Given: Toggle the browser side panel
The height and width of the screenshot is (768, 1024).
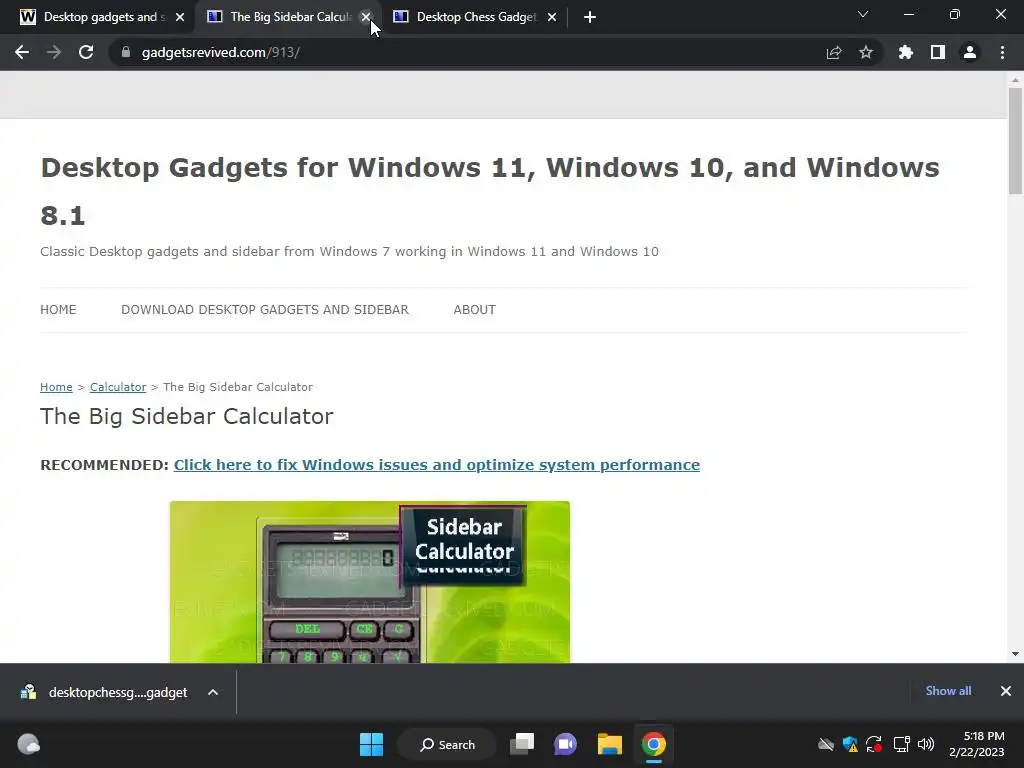Looking at the screenshot, I should 938,52.
